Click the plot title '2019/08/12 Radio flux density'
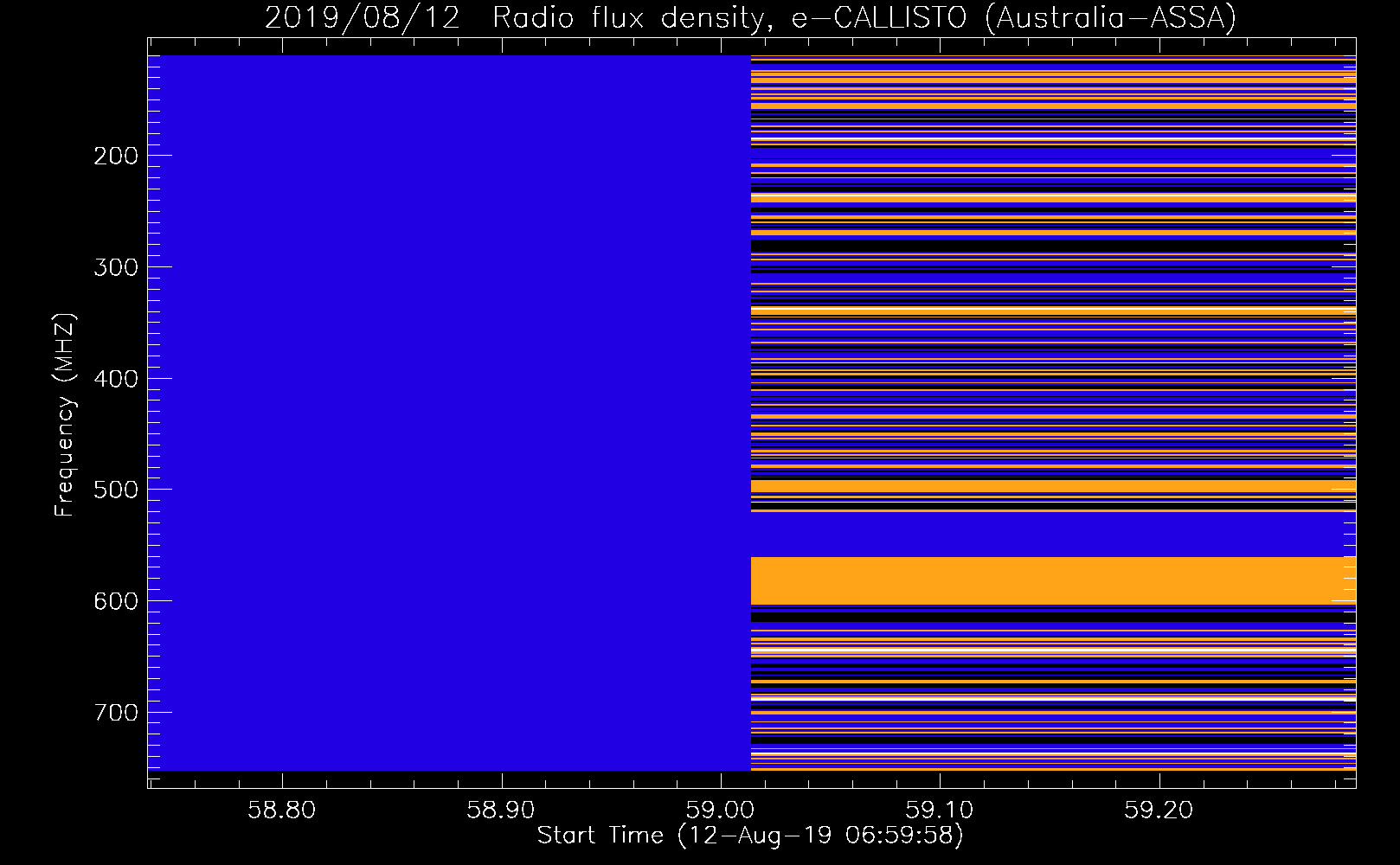 [x=750, y=17]
